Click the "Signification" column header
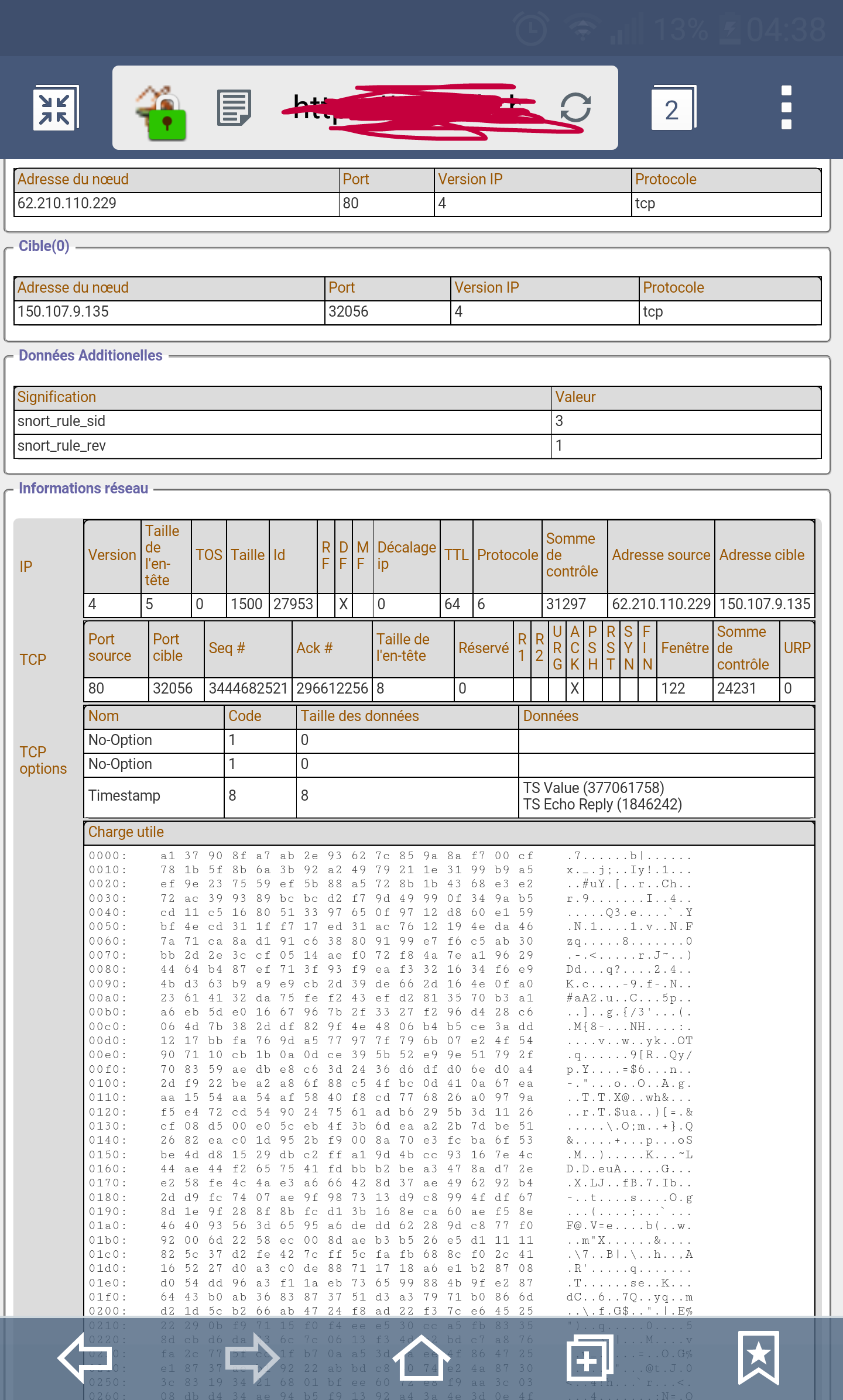The image size is (843, 1400). 283,397
